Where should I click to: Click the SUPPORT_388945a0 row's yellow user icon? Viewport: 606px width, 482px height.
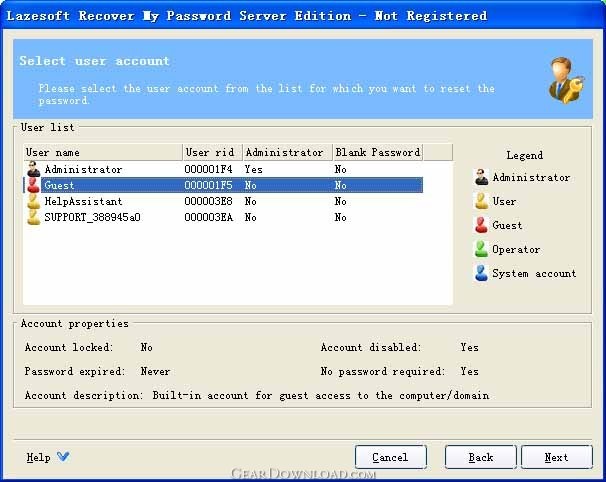34,217
